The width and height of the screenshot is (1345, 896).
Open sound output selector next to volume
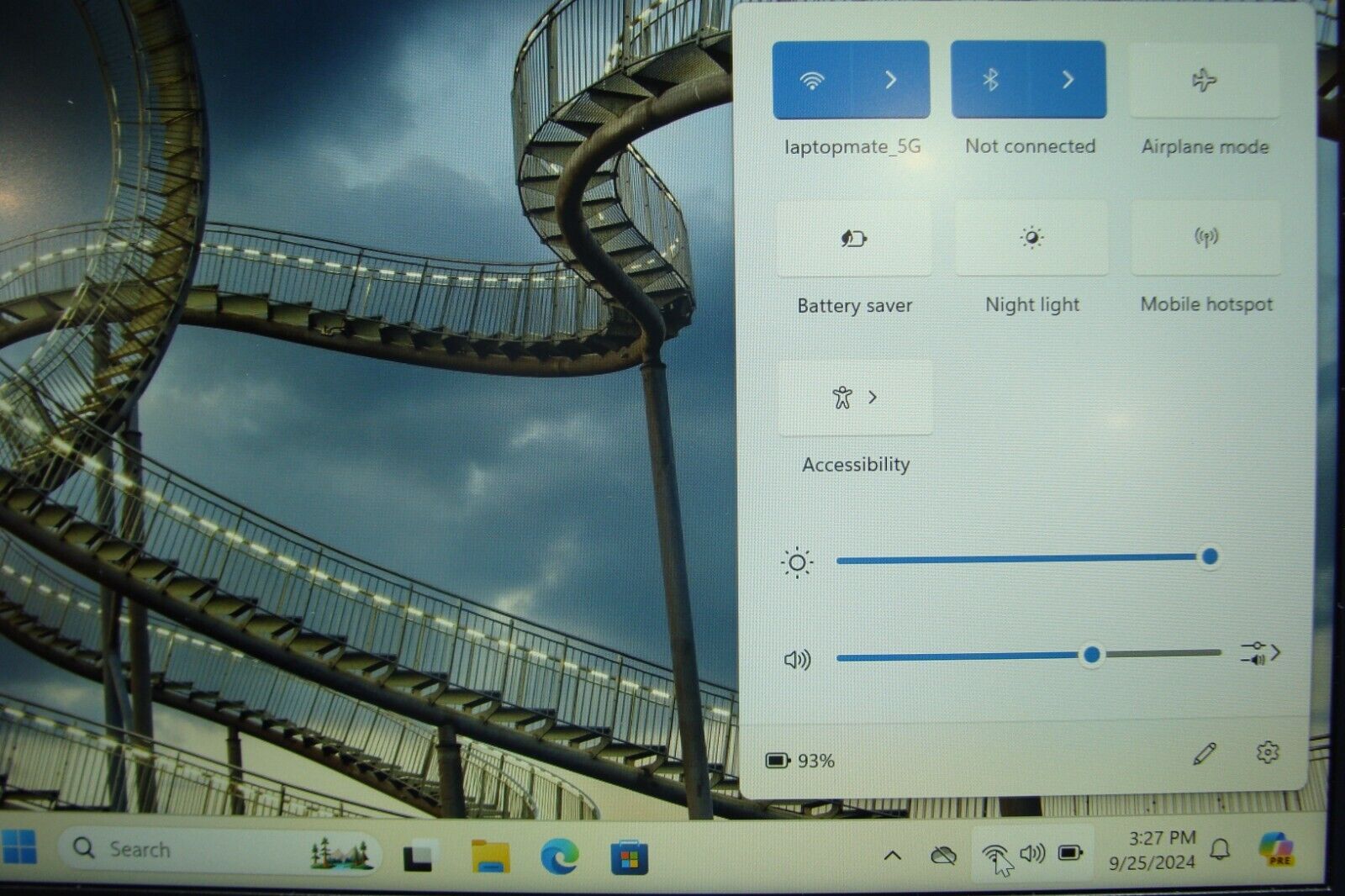point(1260,653)
